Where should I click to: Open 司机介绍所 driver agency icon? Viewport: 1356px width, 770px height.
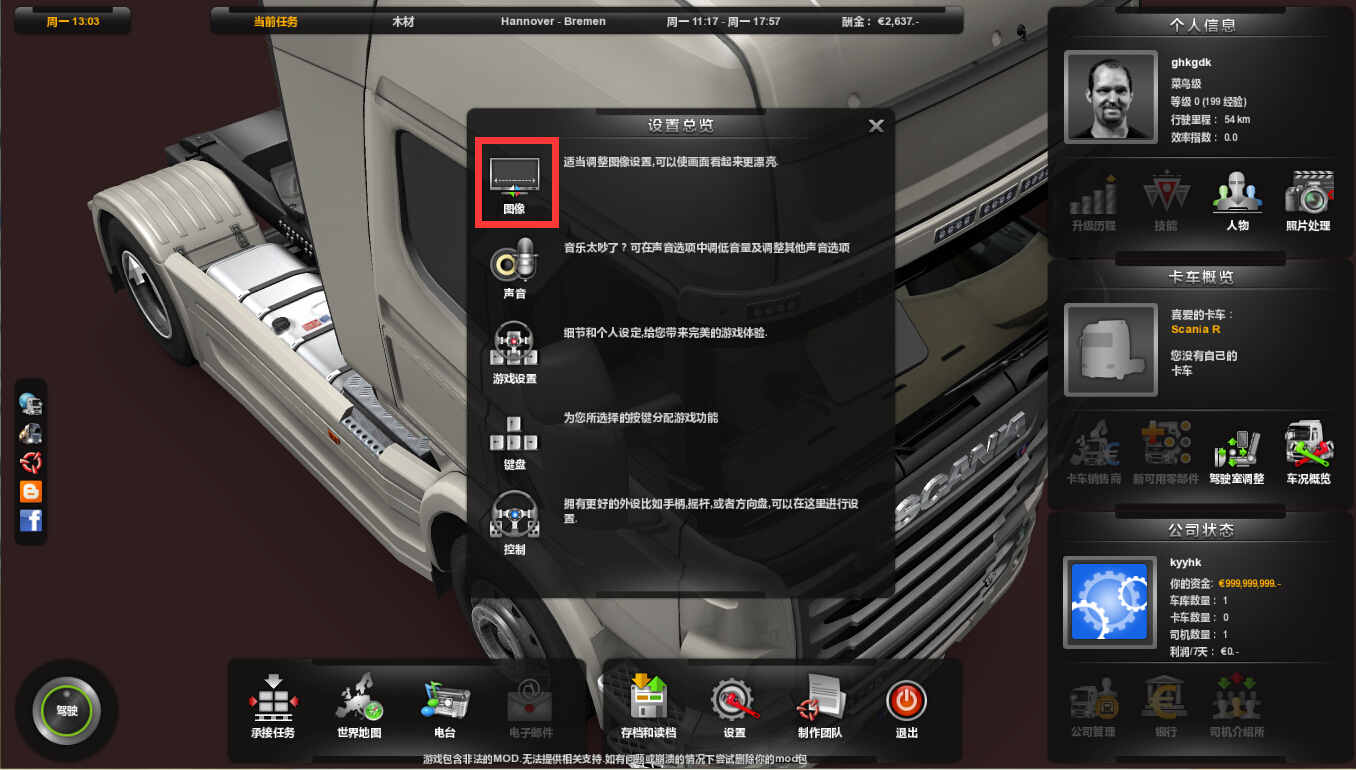[1237, 706]
